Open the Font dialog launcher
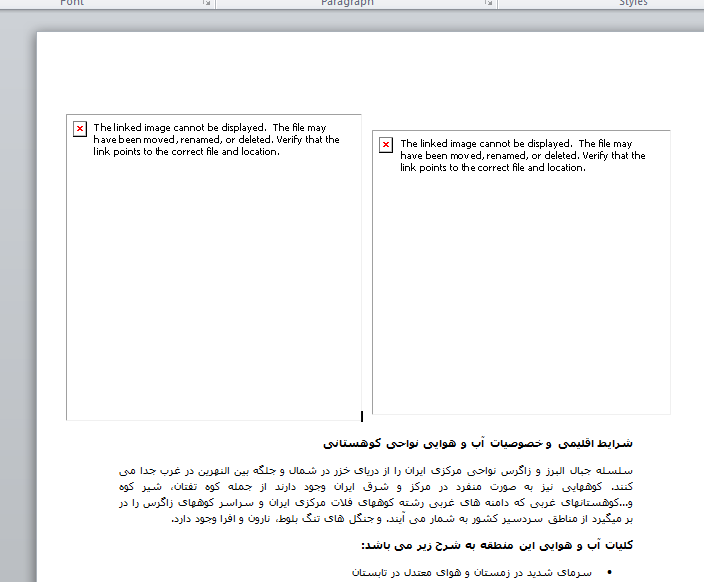Screen dimensions: 704x582 tap(207, 3)
